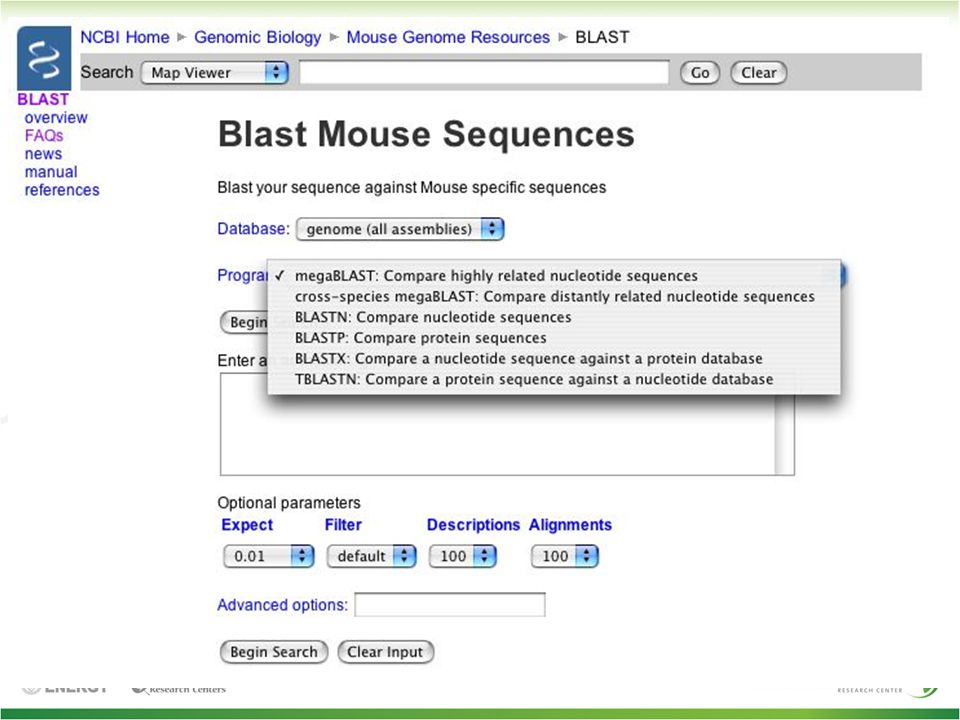The image size is (960, 720).
Task: Open the Alignments 100 dropdown
Action: pyautogui.click(x=564, y=556)
